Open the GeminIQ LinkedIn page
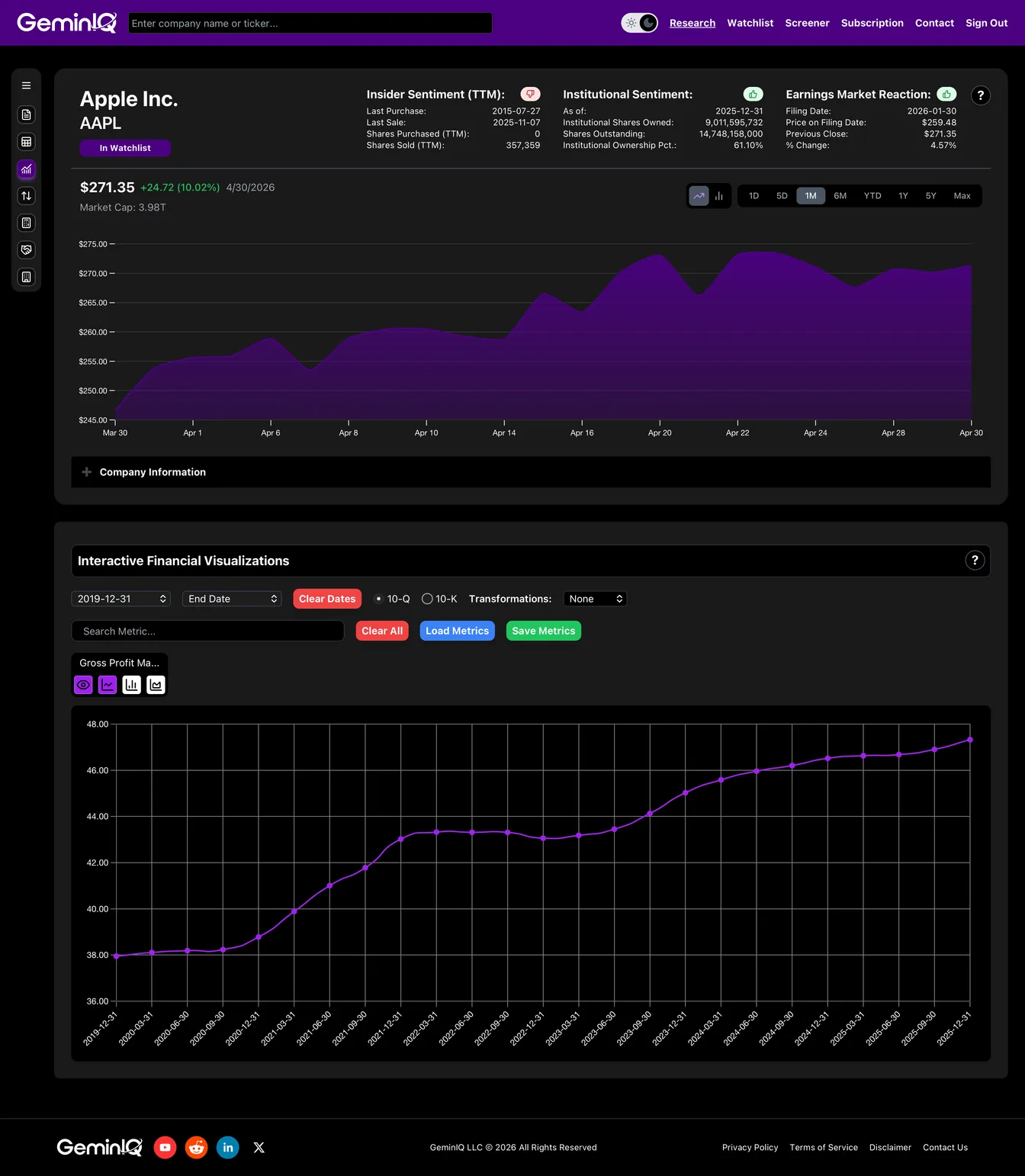The image size is (1025, 1176). (x=228, y=1147)
